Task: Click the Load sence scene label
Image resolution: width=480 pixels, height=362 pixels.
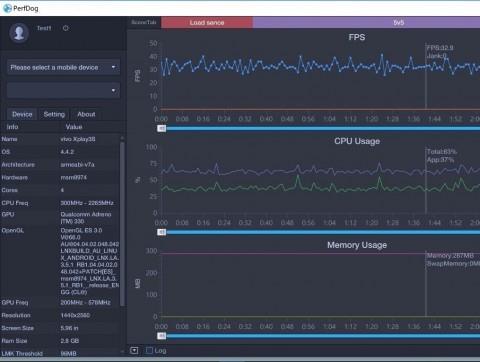Action: click(x=207, y=23)
